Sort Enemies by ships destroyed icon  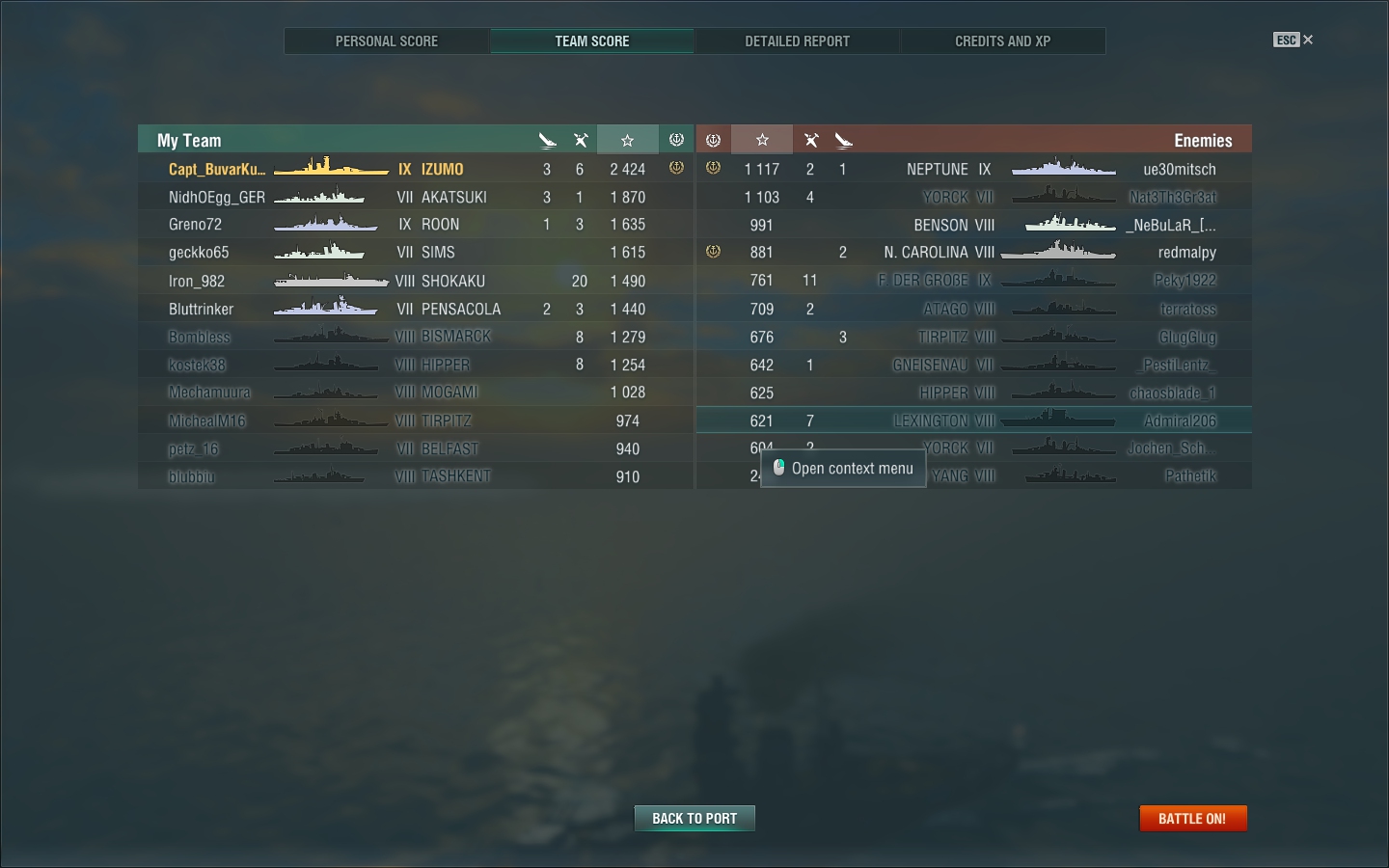click(x=811, y=140)
